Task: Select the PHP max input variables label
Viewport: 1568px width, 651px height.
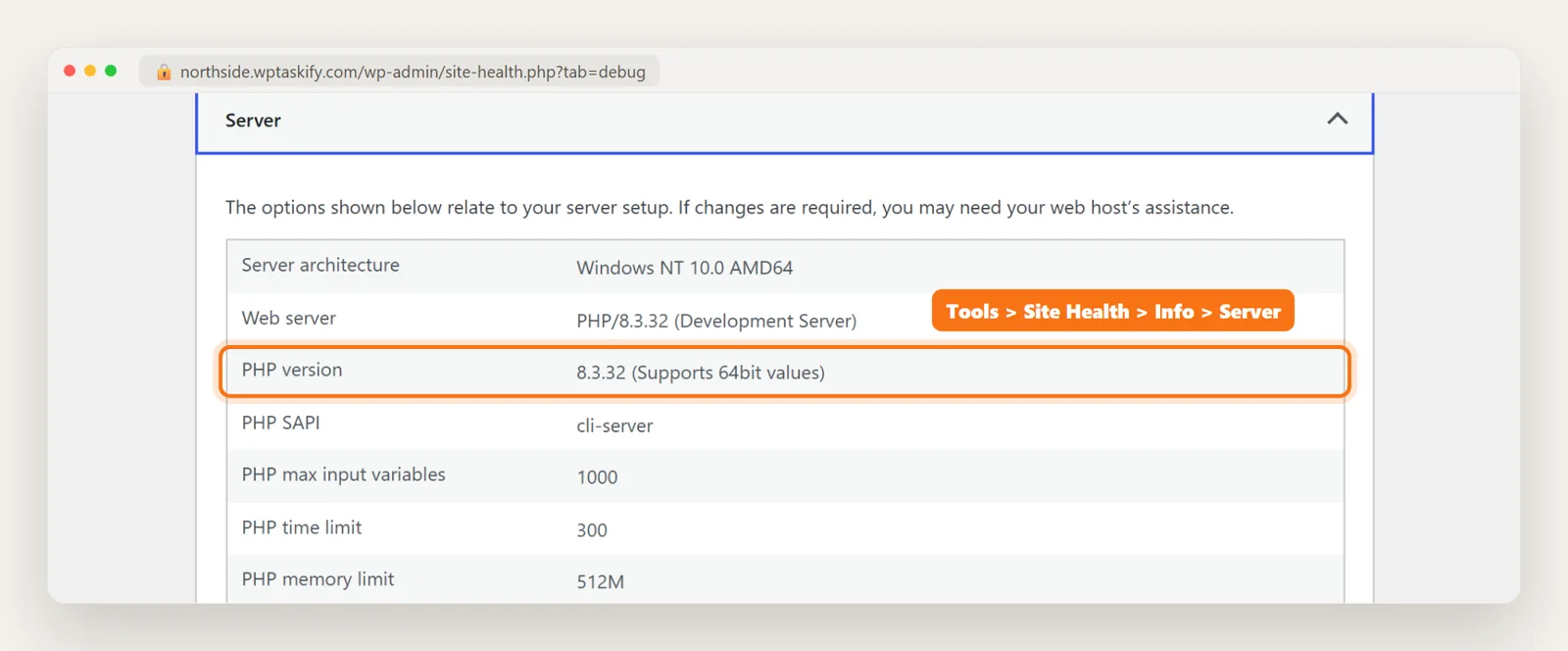Action: coord(344,475)
